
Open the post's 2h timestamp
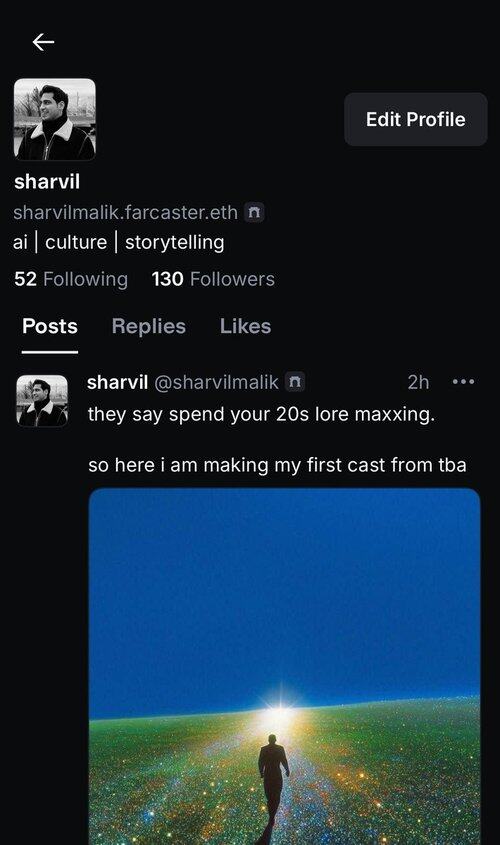pos(418,382)
